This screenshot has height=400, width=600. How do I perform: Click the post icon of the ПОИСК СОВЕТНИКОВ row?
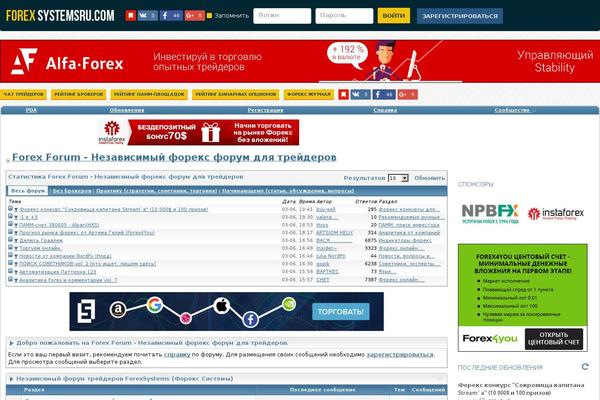10,263
